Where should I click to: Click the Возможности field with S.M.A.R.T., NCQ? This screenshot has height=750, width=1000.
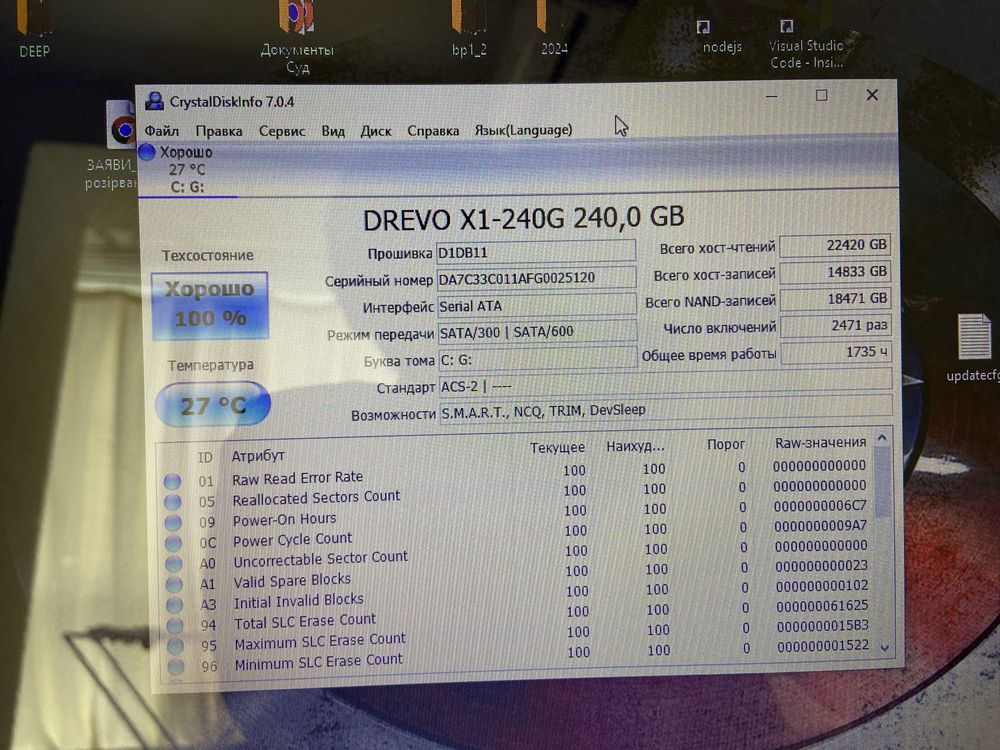(666, 409)
